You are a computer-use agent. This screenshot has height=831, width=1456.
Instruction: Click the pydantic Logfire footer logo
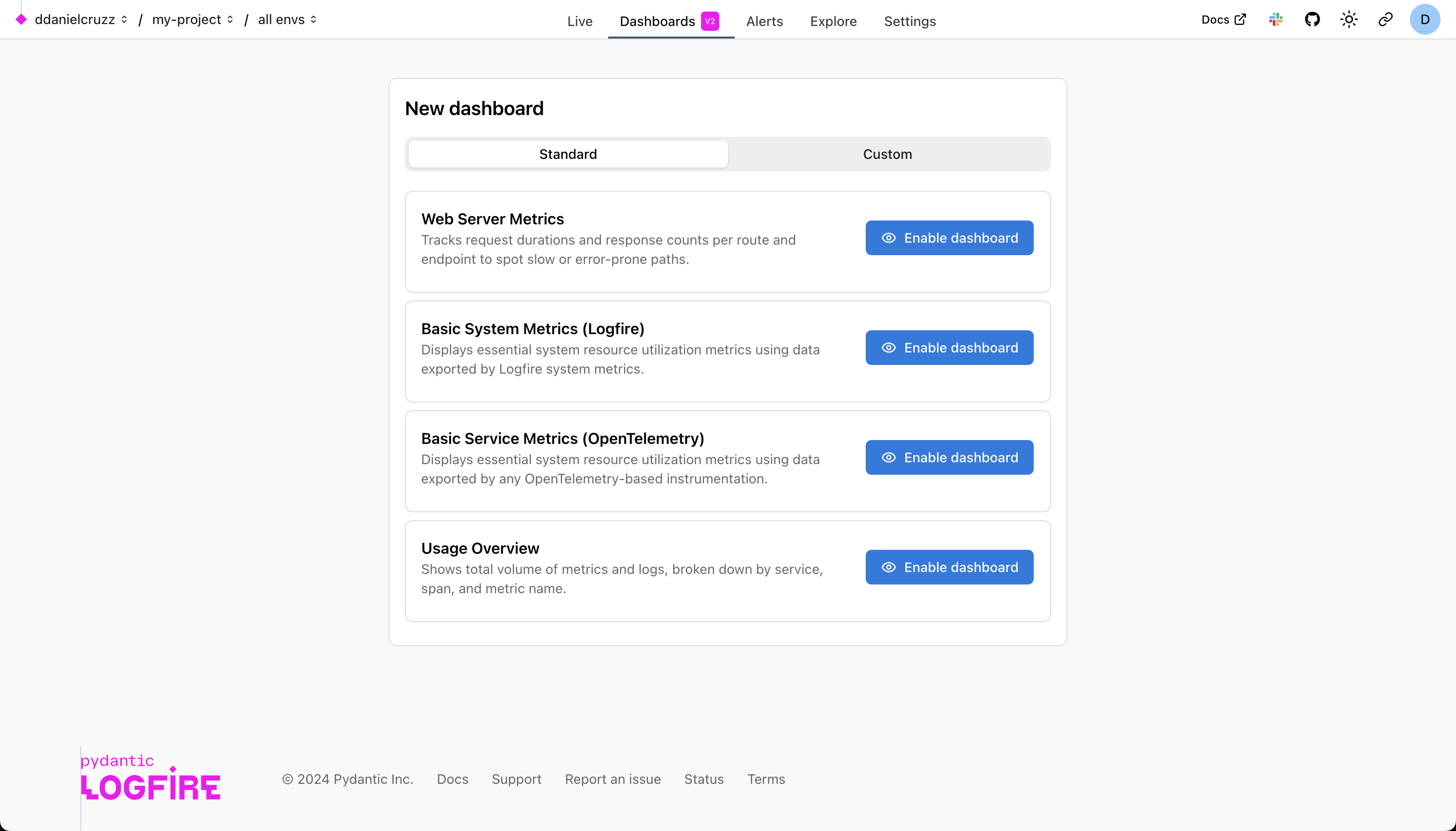click(x=150, y=778)
